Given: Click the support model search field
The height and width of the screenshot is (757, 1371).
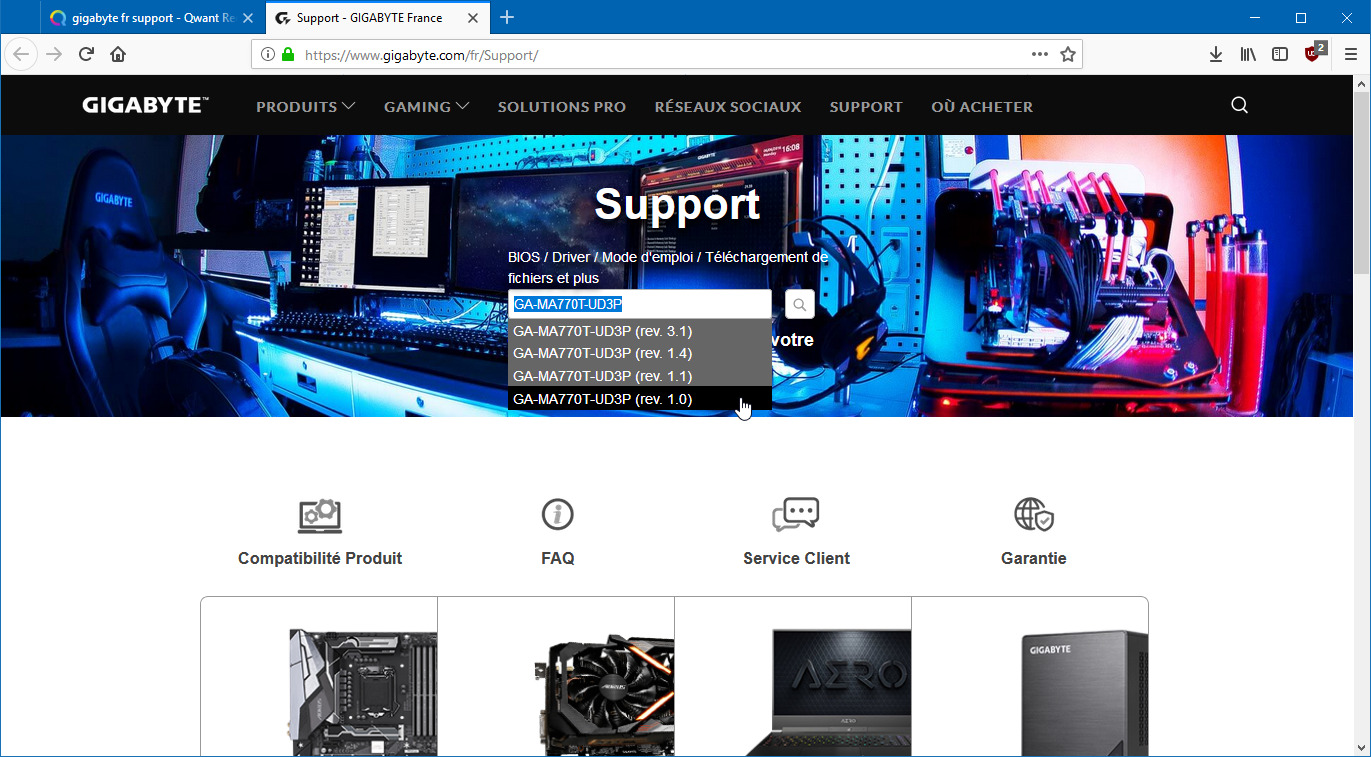Looking at the screenshot, I should (x=640, y=305).
